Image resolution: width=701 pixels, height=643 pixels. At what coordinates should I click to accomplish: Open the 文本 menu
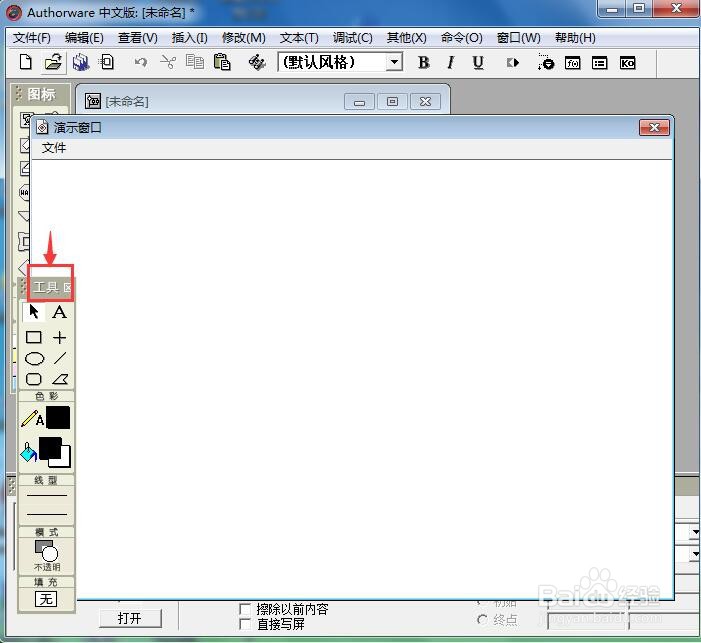point(299,38)
